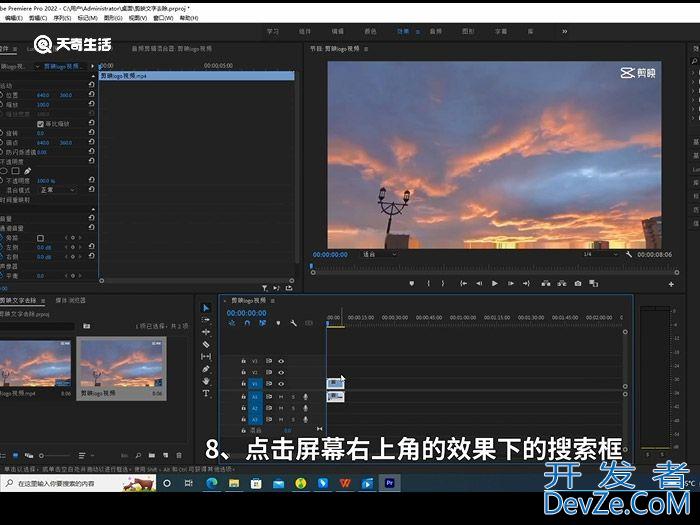Switch to the Effects workspace tab
This screenshot has width=700, height=525.
[403, 31]
